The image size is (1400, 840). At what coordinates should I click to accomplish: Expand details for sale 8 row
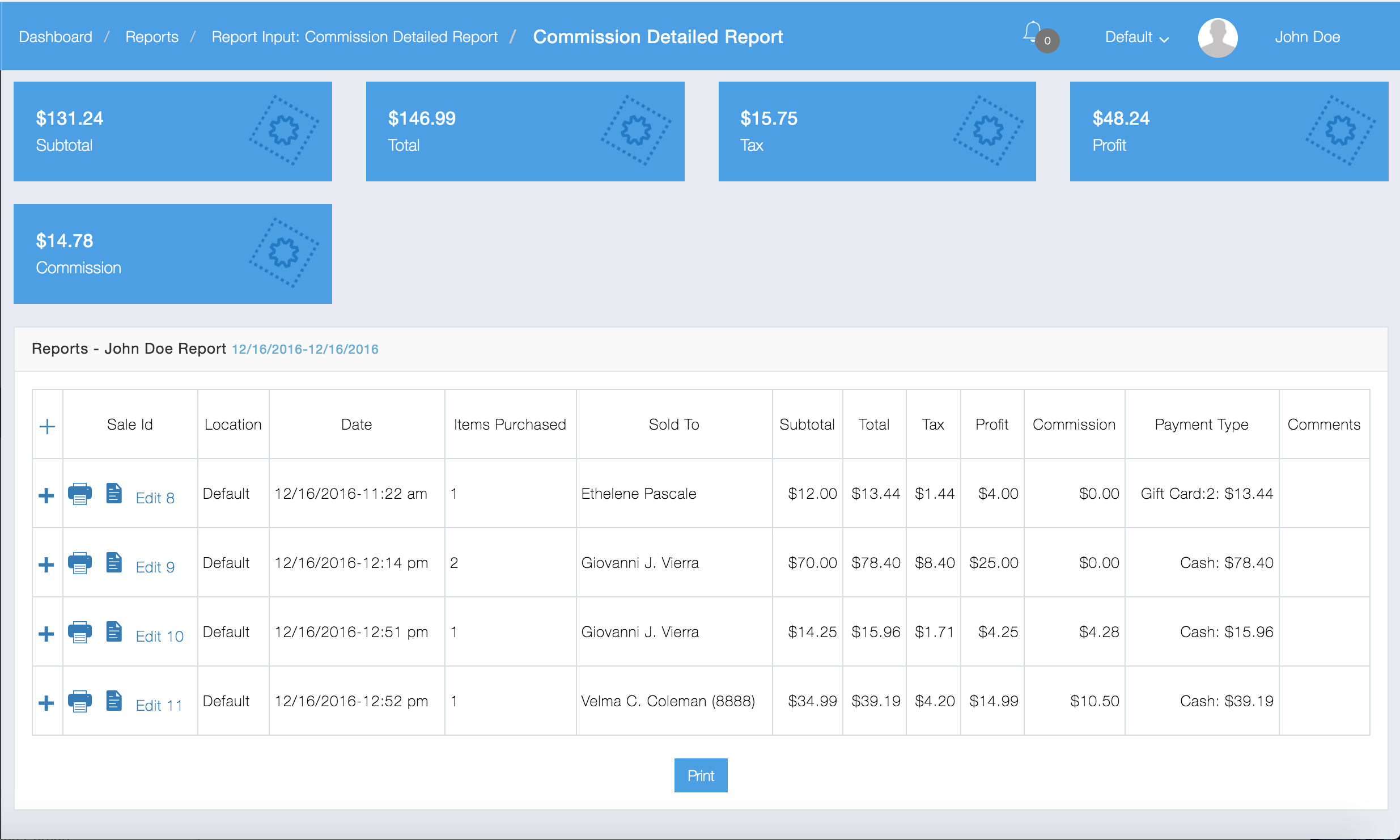(46, 496)
